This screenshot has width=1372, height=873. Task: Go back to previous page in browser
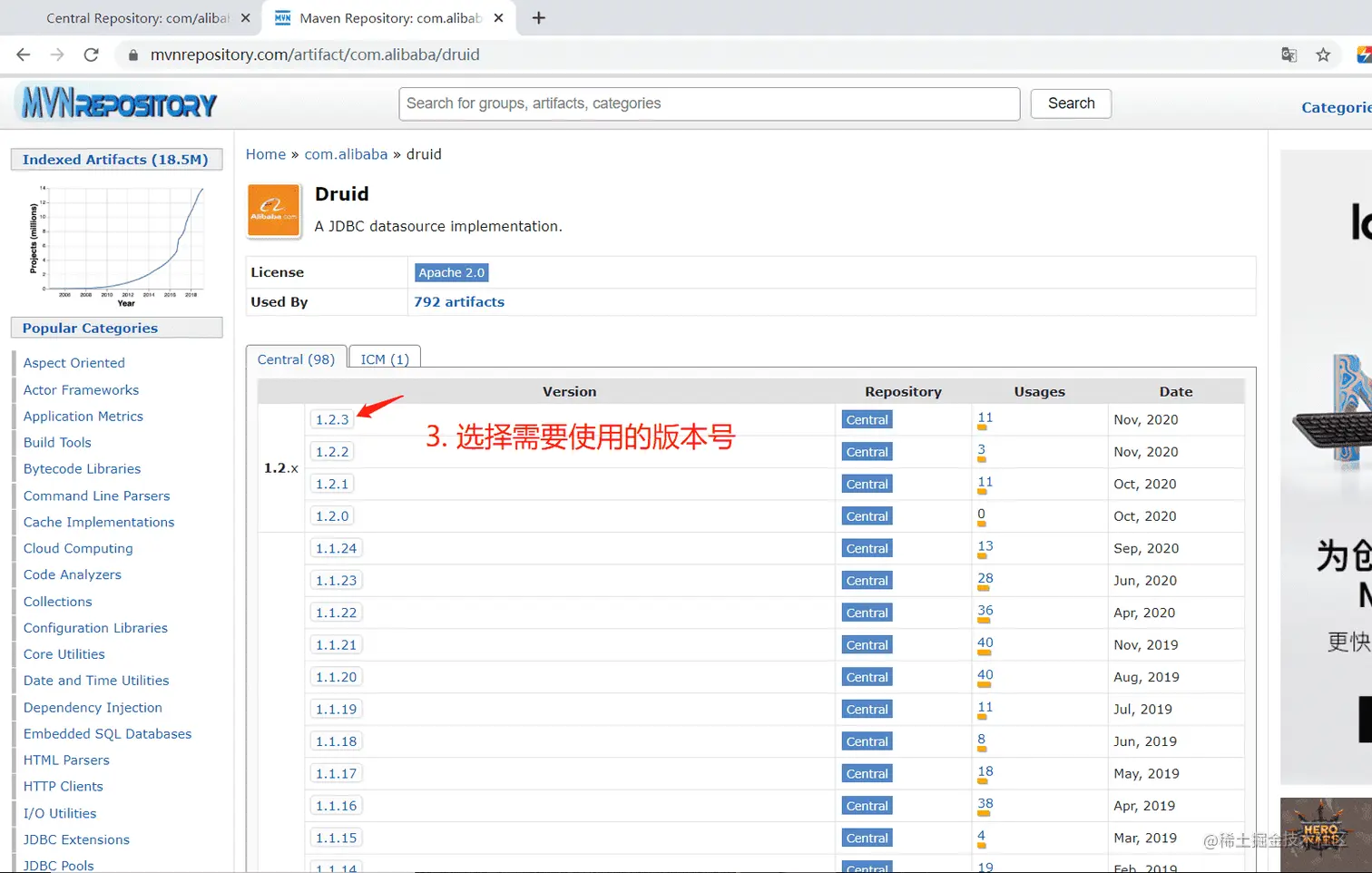tap(24, 54)
